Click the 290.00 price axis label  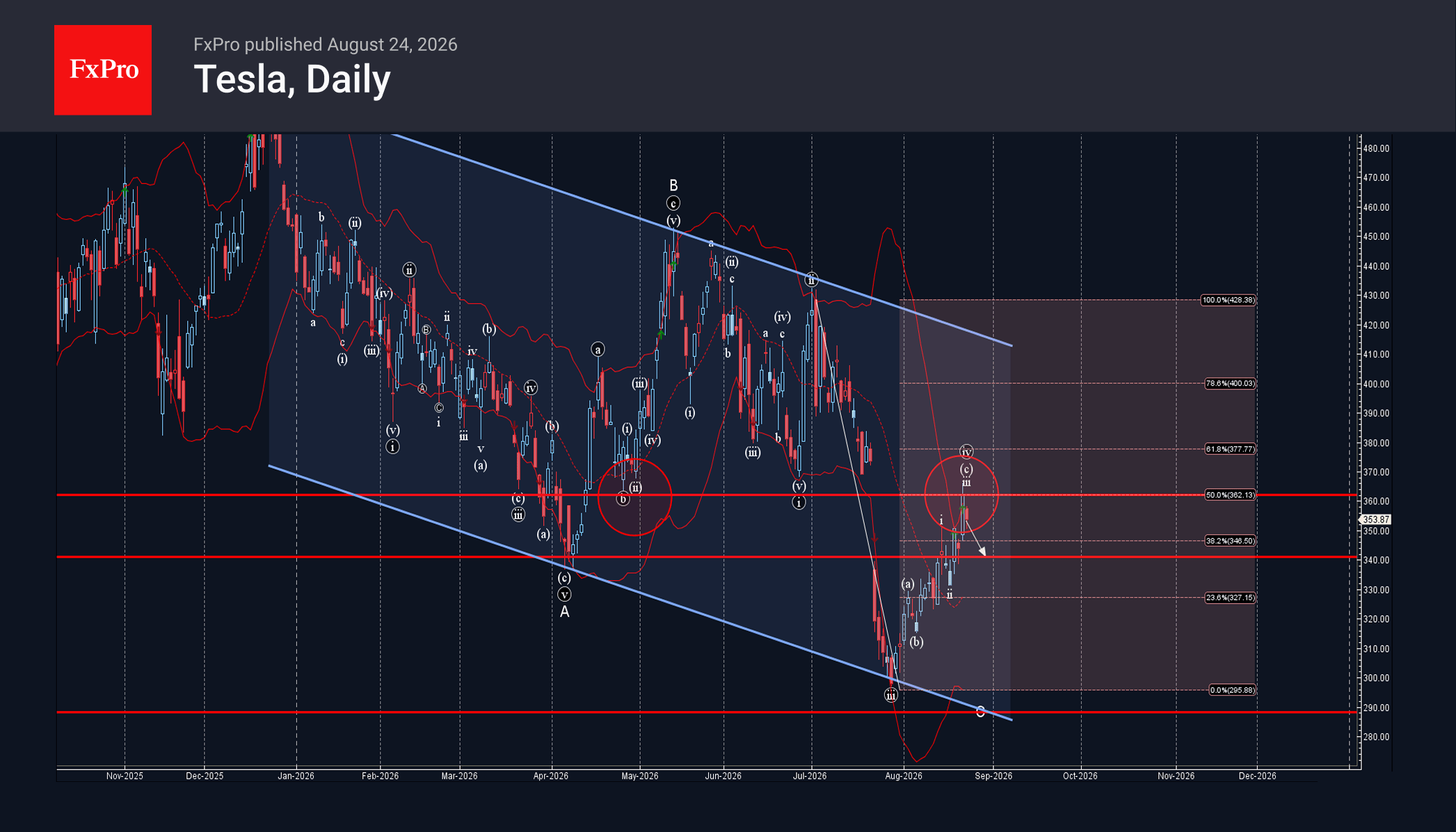(x=1376, y=708)
